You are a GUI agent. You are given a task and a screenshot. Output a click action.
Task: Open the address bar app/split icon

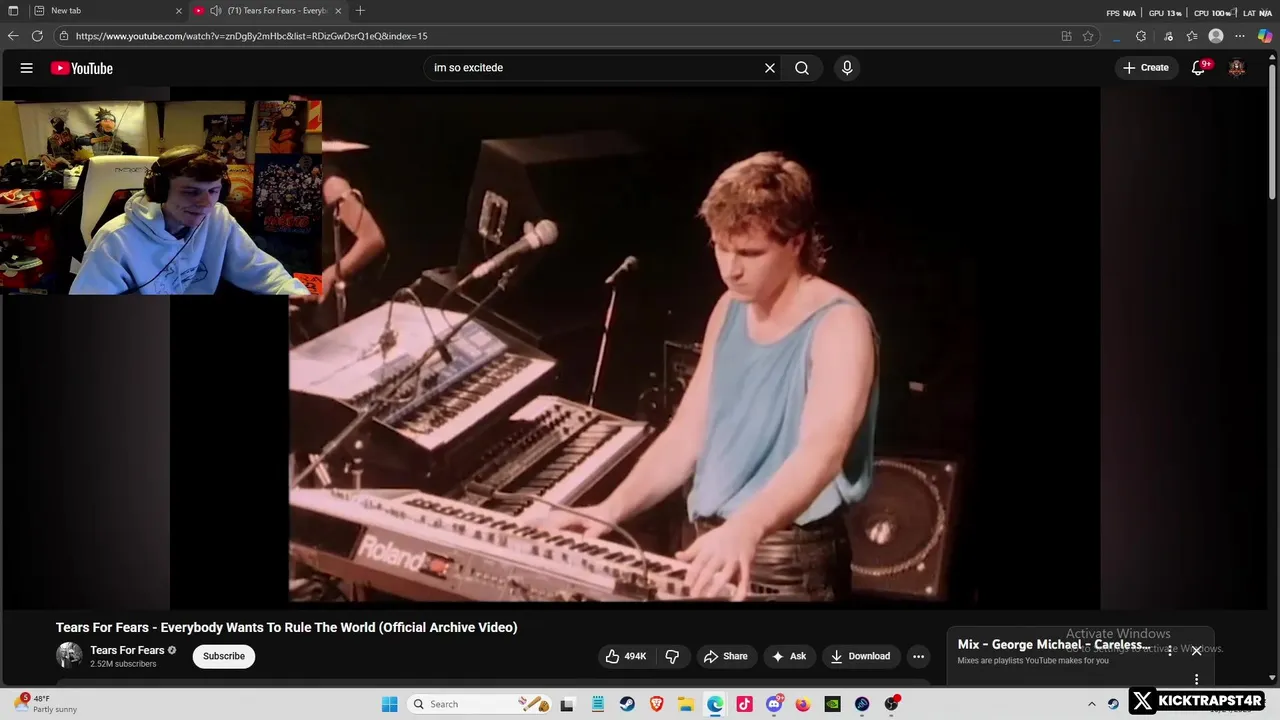tap(1066, 36)
